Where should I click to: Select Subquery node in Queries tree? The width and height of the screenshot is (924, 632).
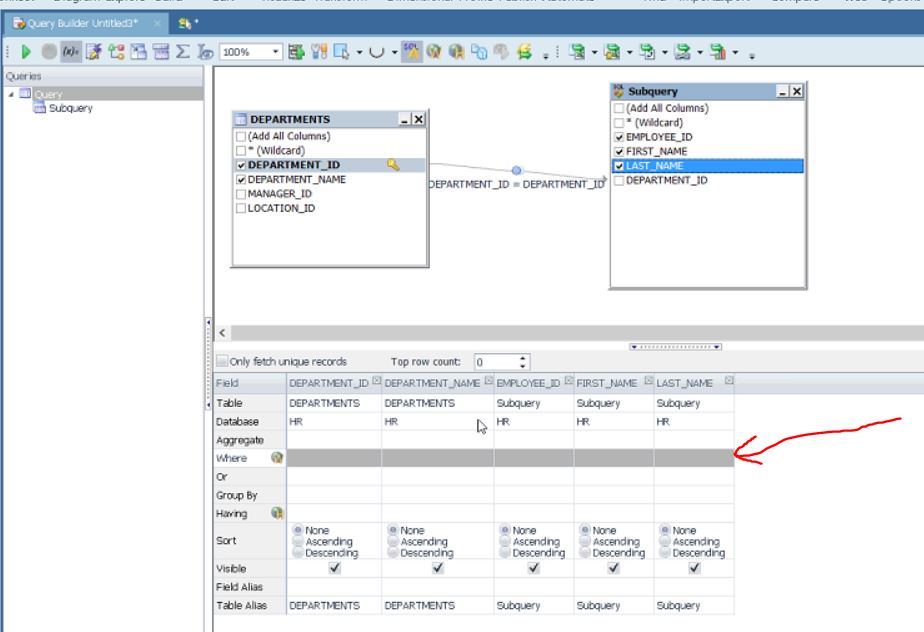tap(71, 108)
